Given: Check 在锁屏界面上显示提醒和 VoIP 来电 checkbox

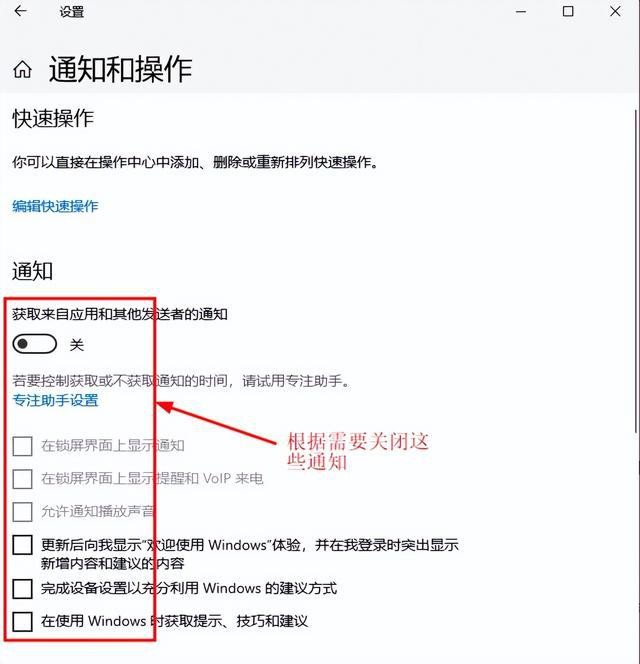Looking at the screenshot, I should click(x=22, y=479).
